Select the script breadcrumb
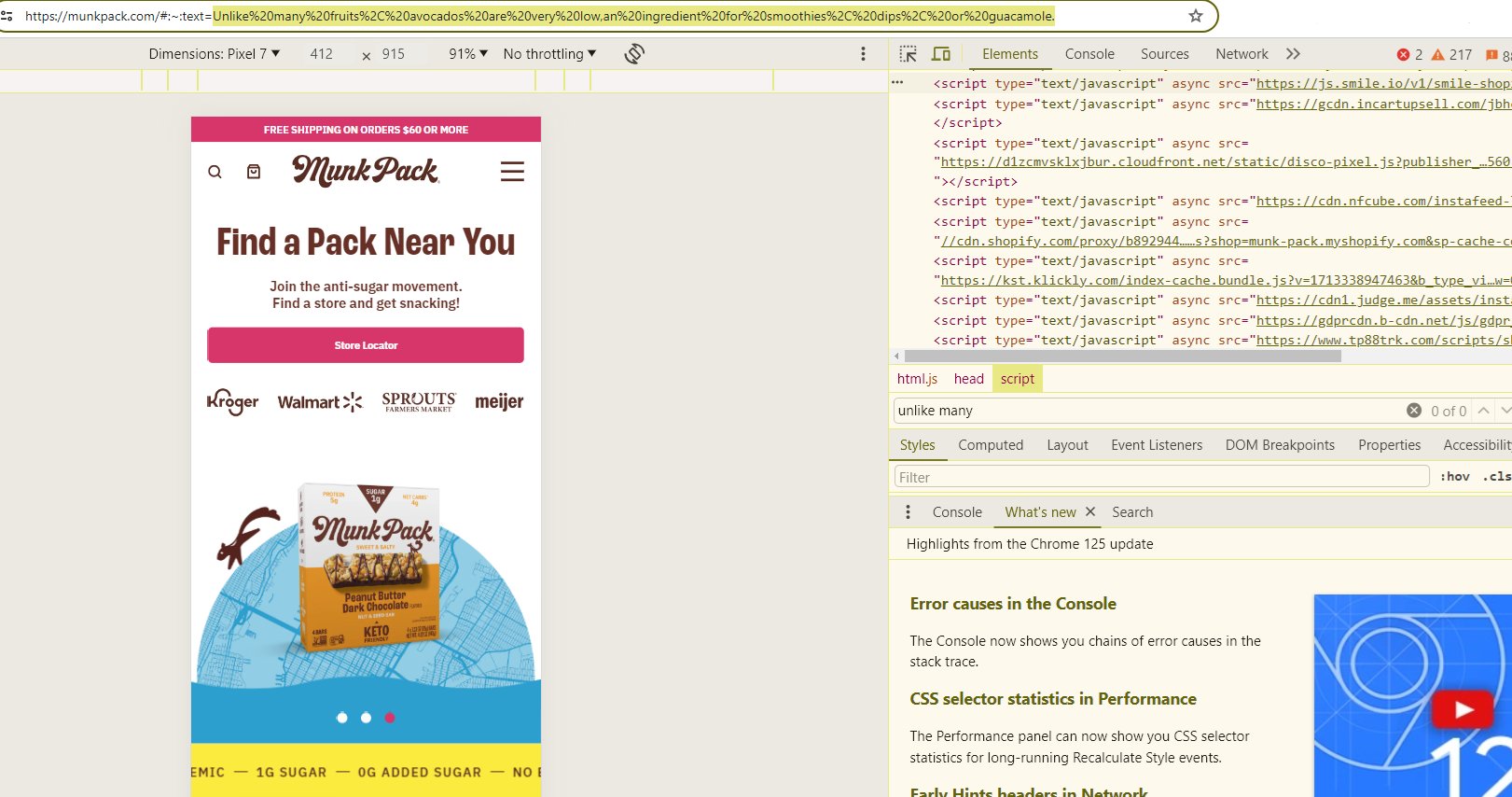 coord(1018,379)
